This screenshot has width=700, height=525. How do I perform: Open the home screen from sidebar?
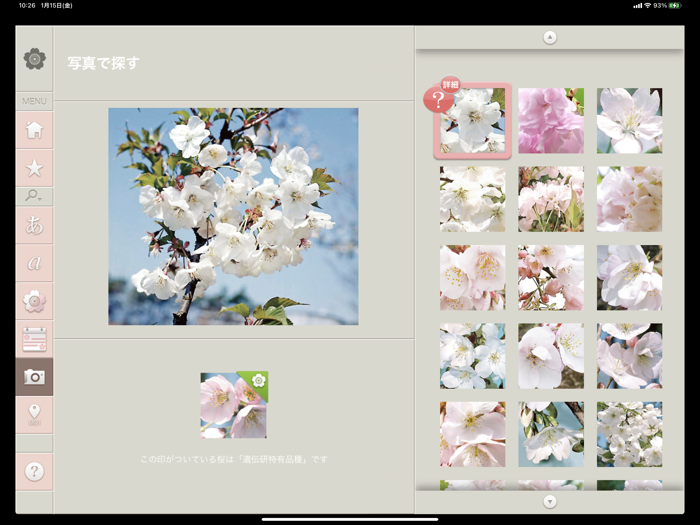pos(34,130)
